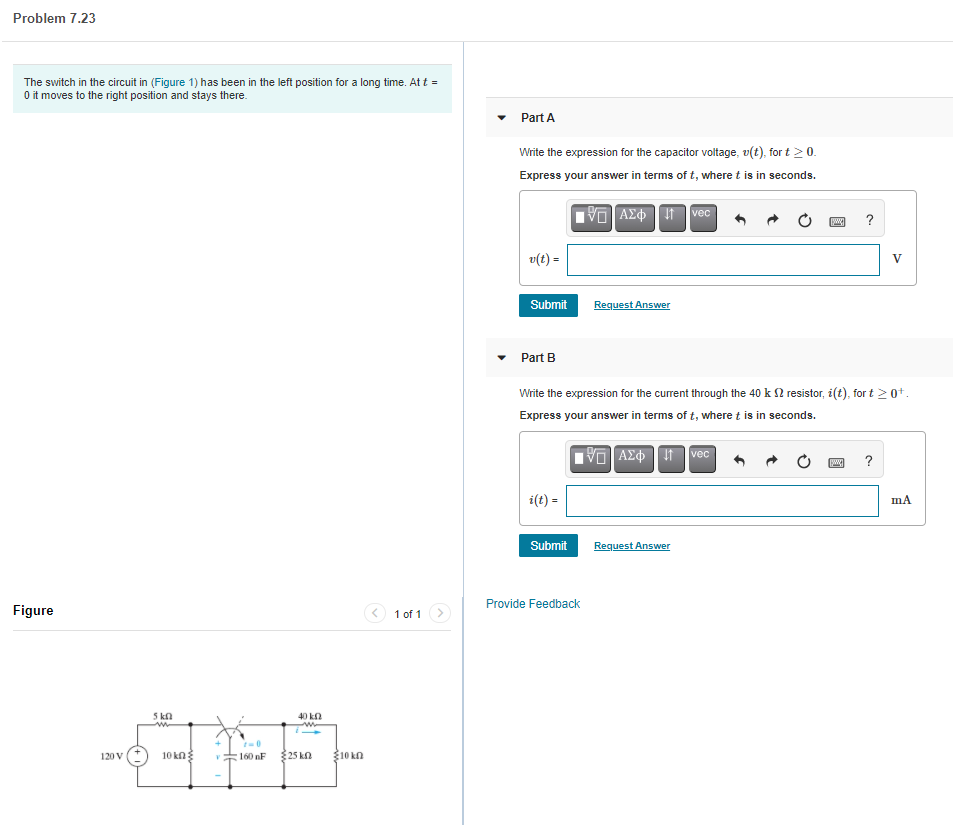The image size is (953, 825).
Task: Insert a vector symbol in Part A
Action: pyautogui.click(x=701, y=216)
